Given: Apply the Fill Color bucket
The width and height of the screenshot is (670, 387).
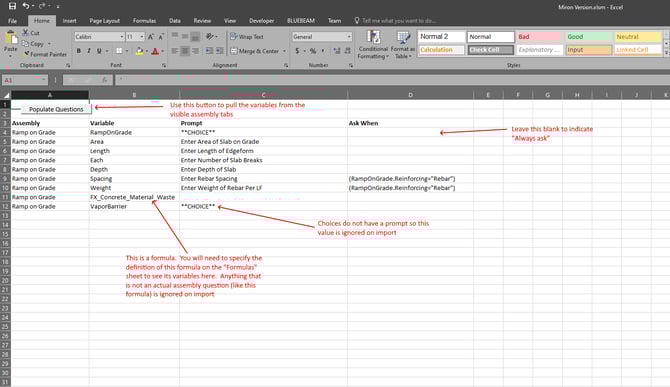Looking at the screenshot, I should [139, 51].
